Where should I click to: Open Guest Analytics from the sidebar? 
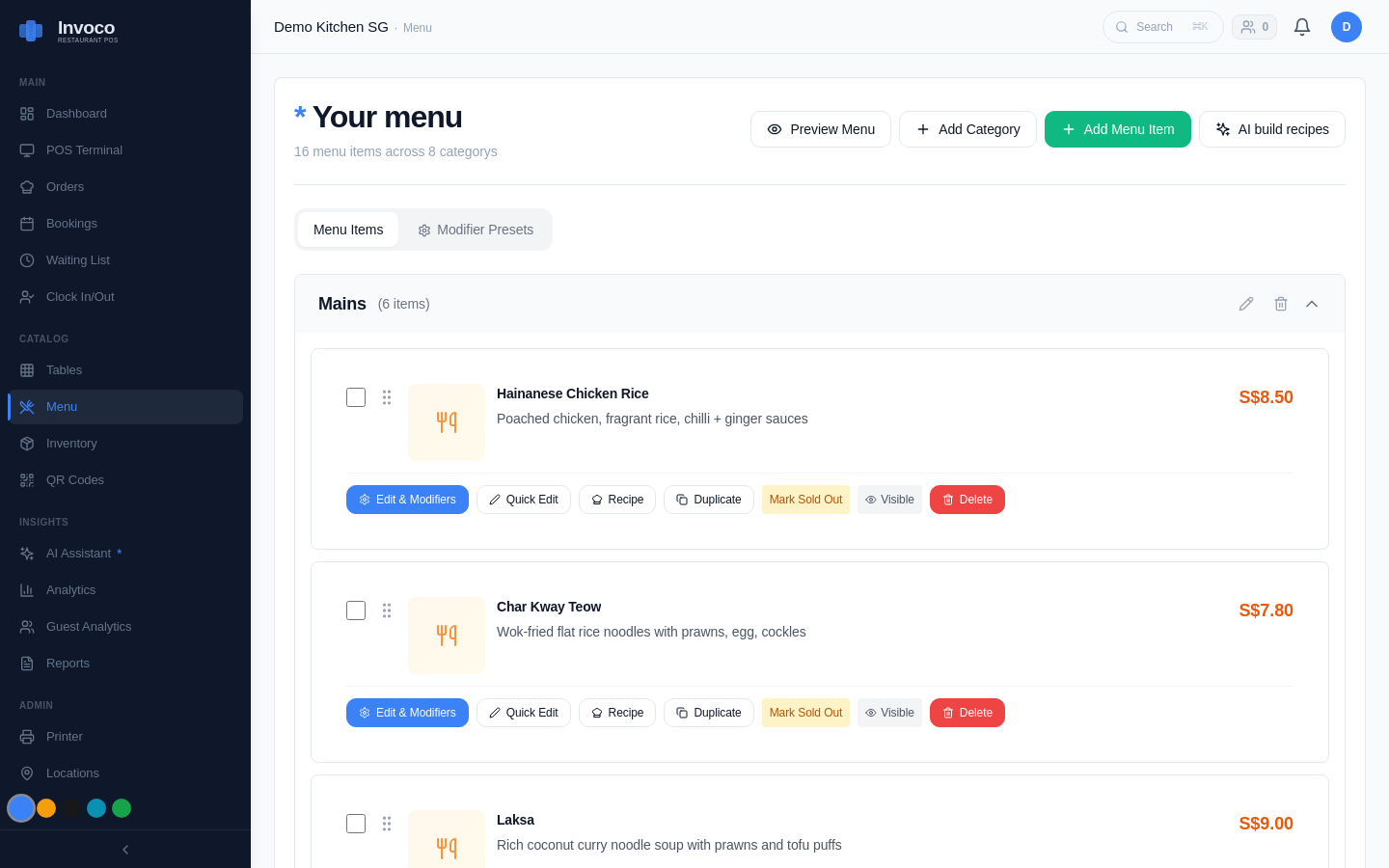(x=89, y=626)
